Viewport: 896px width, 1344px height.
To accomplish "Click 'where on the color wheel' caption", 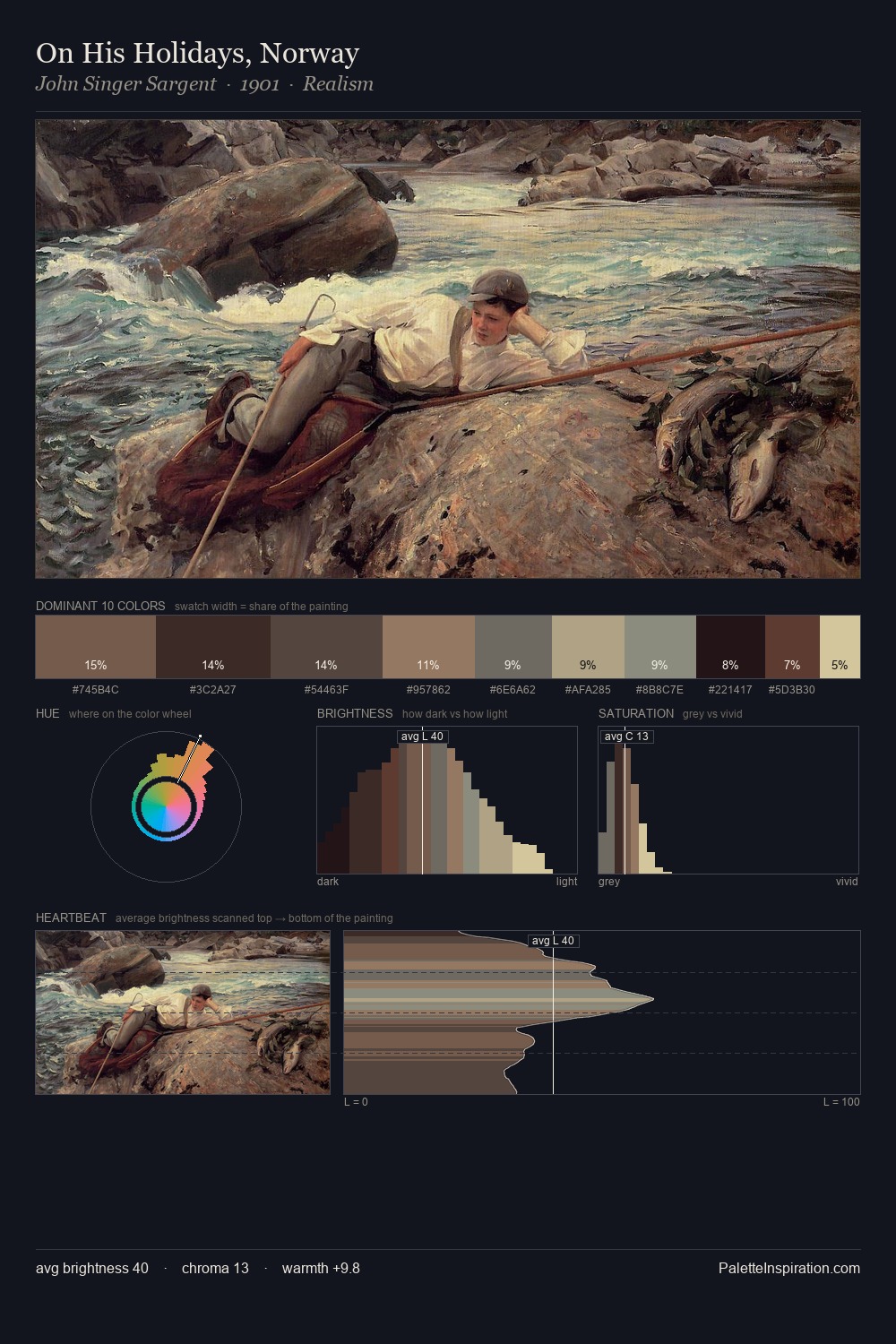I will (x=130, y=714).
